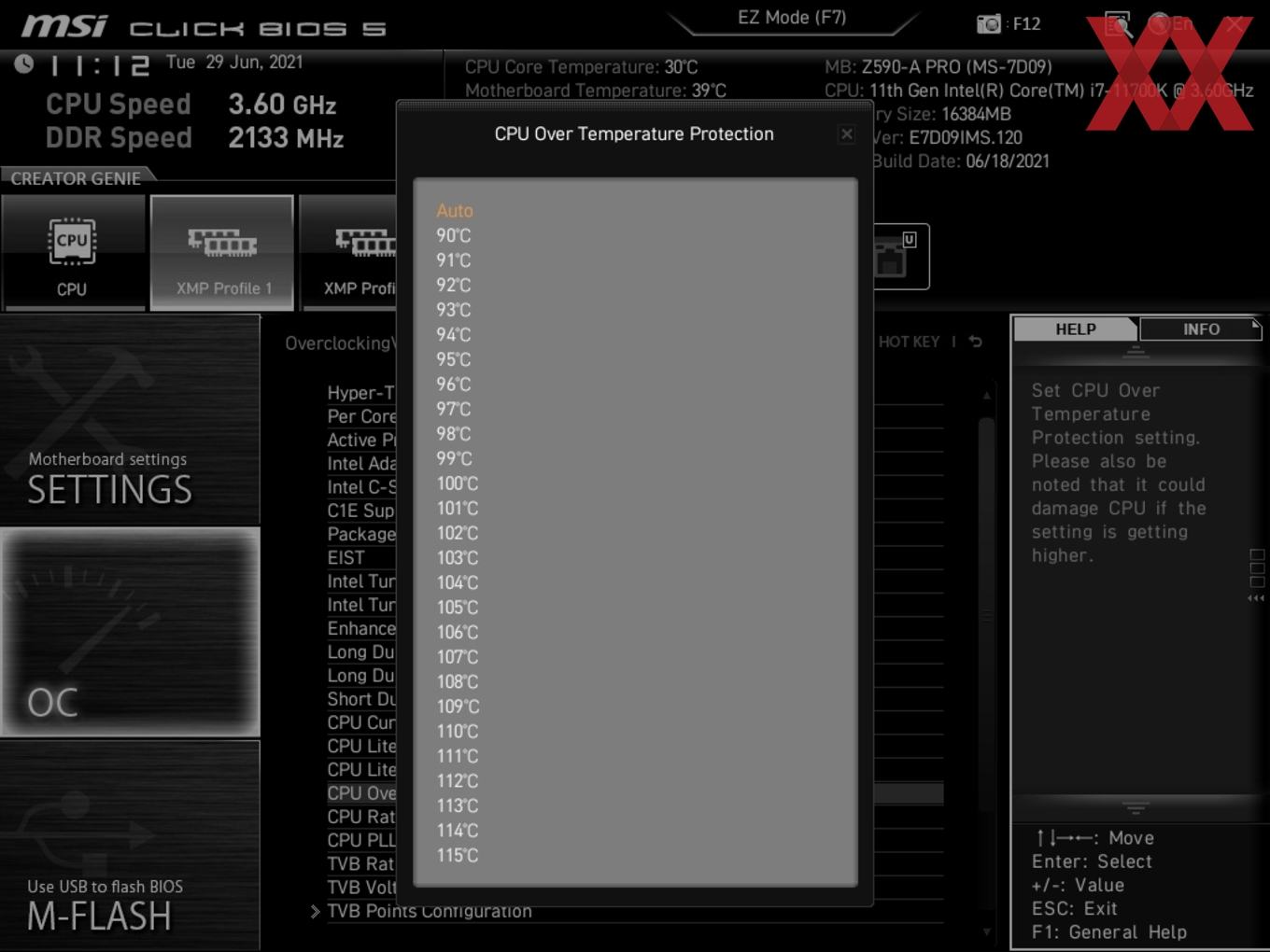Pick the 95°C entry
Screen dimensions: 1270x952
click(454, 359)
